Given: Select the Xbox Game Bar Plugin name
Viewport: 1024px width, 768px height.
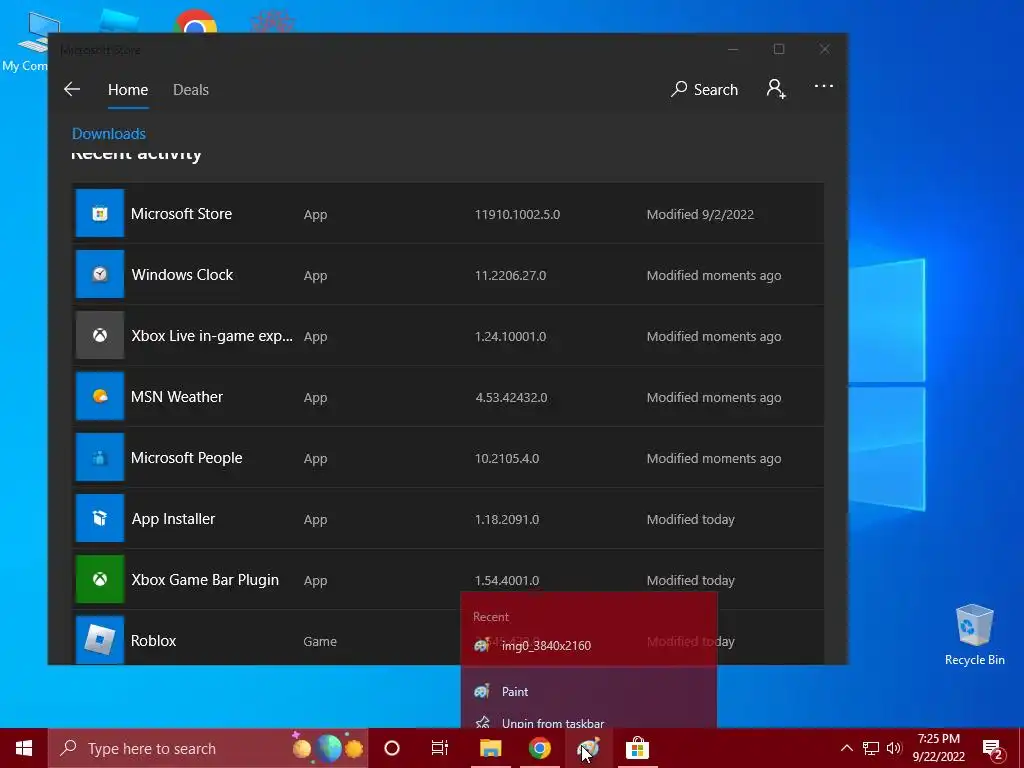Looking at the screenshot, I should click(205, 580).
